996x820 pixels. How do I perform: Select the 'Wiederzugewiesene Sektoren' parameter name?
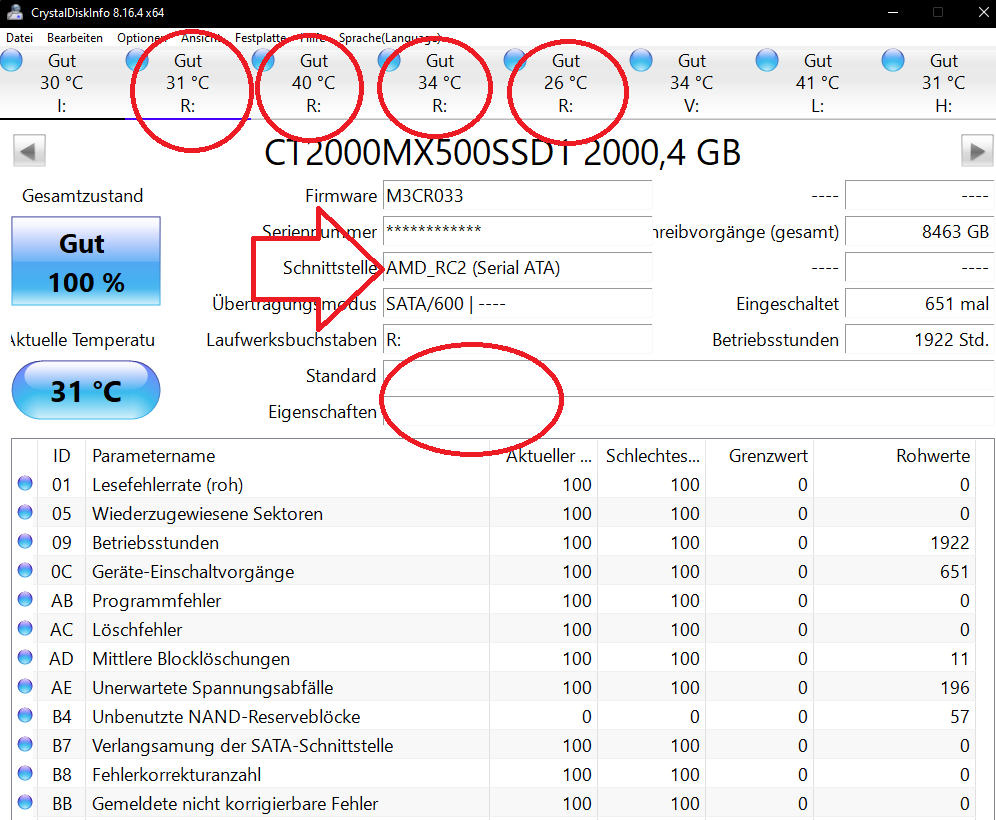(207, 513)
